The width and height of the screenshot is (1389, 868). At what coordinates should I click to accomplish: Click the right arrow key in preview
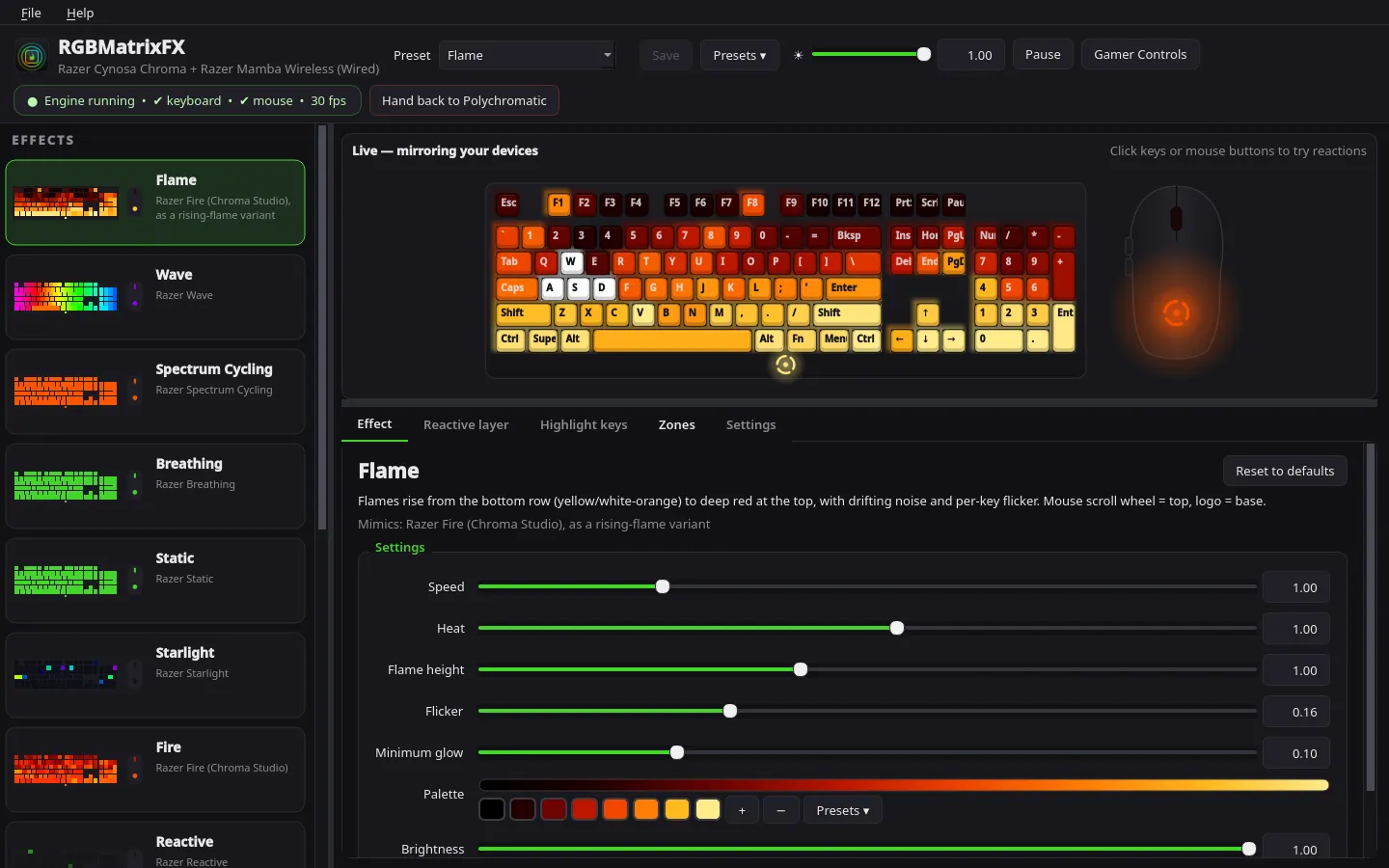[x=952, y=339]
